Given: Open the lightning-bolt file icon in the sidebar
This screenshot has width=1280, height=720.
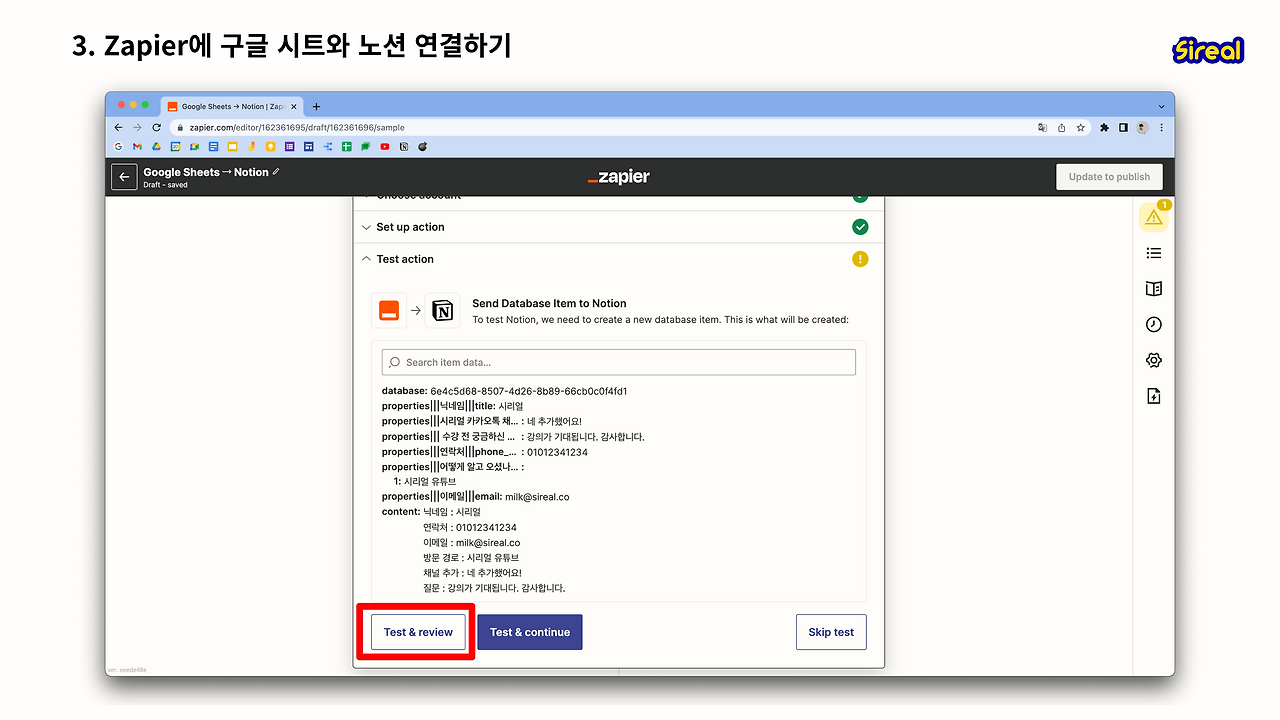Looking at the screenshot, I should (x=1154, y=396).
